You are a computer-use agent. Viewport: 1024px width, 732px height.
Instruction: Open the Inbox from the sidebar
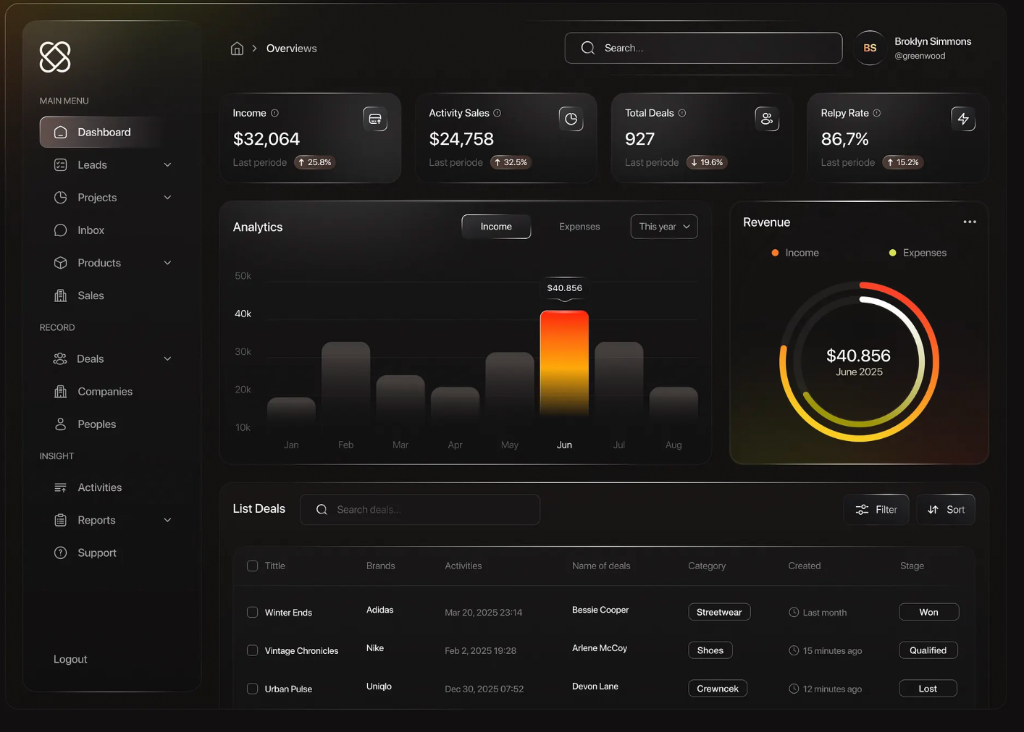pyautogui.click(x=90, y=230)
